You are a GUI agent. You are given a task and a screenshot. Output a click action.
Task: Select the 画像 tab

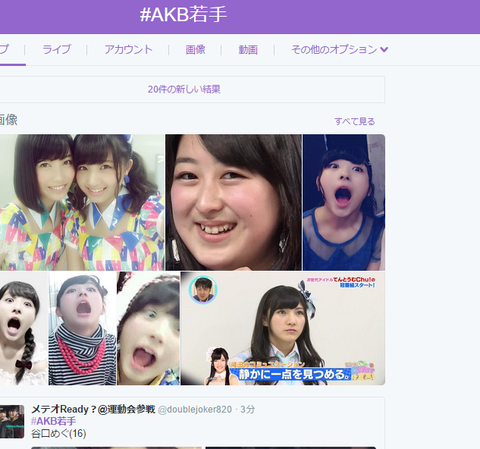(x=195, y=50)
